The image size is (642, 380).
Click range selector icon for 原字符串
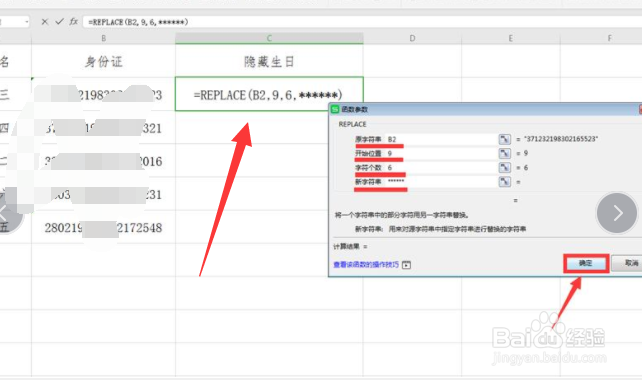505,139
